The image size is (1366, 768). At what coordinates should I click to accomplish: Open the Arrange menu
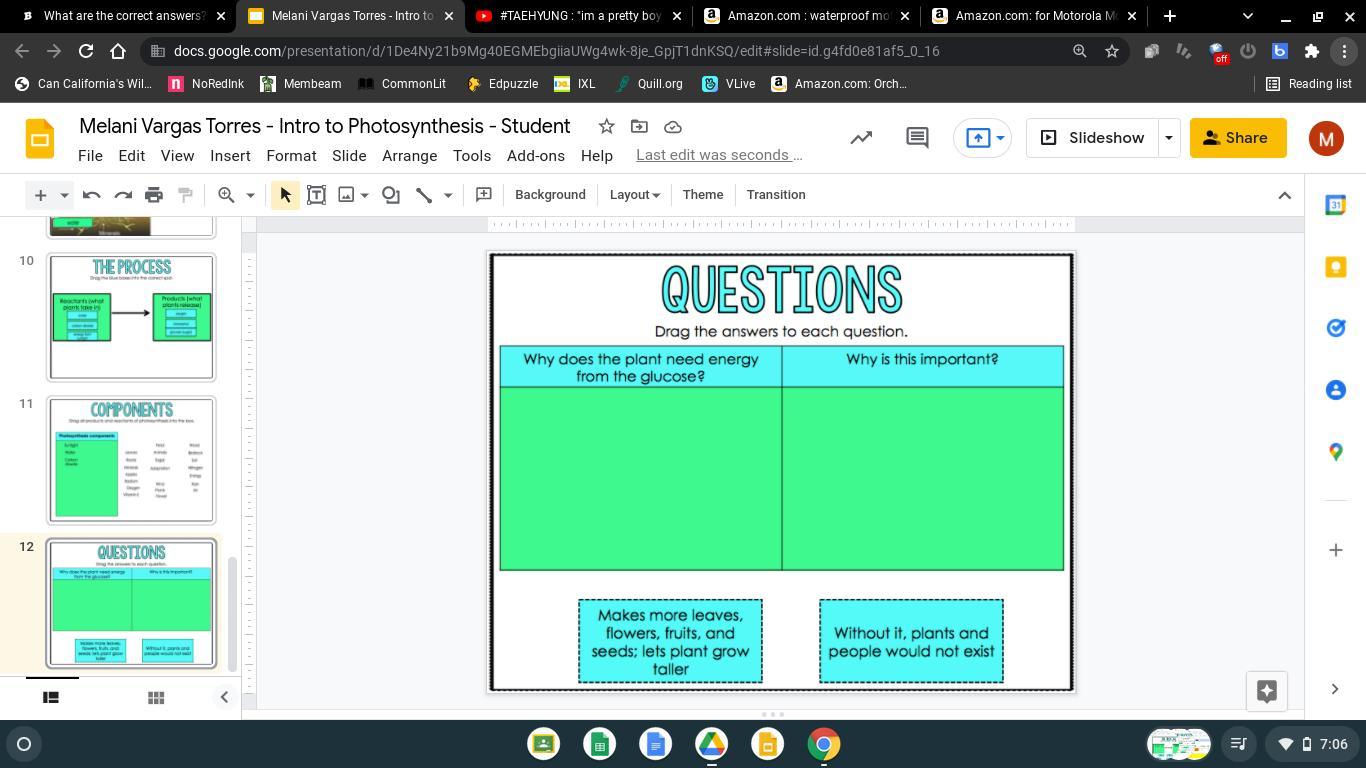pos(409,156)
